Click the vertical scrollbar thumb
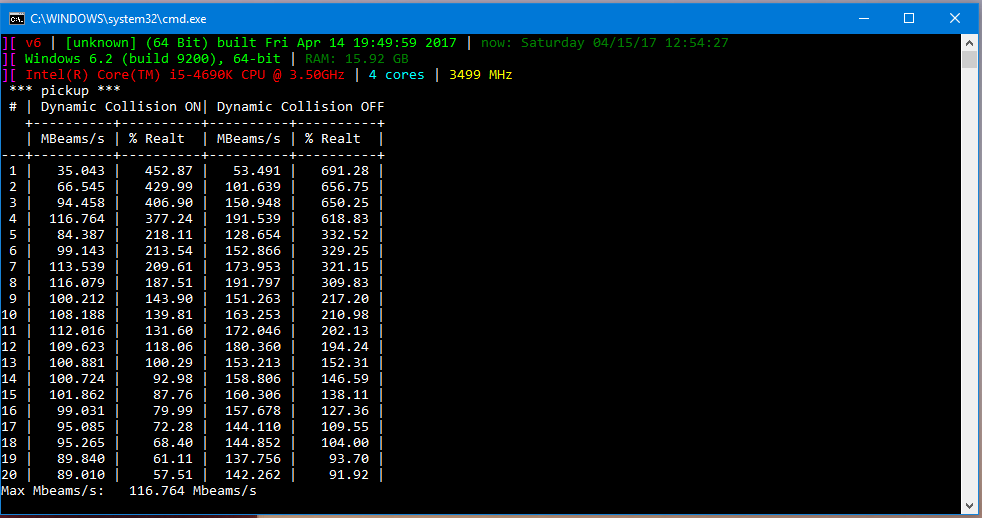This screenshot has height=518, width=982. point(969,60)
